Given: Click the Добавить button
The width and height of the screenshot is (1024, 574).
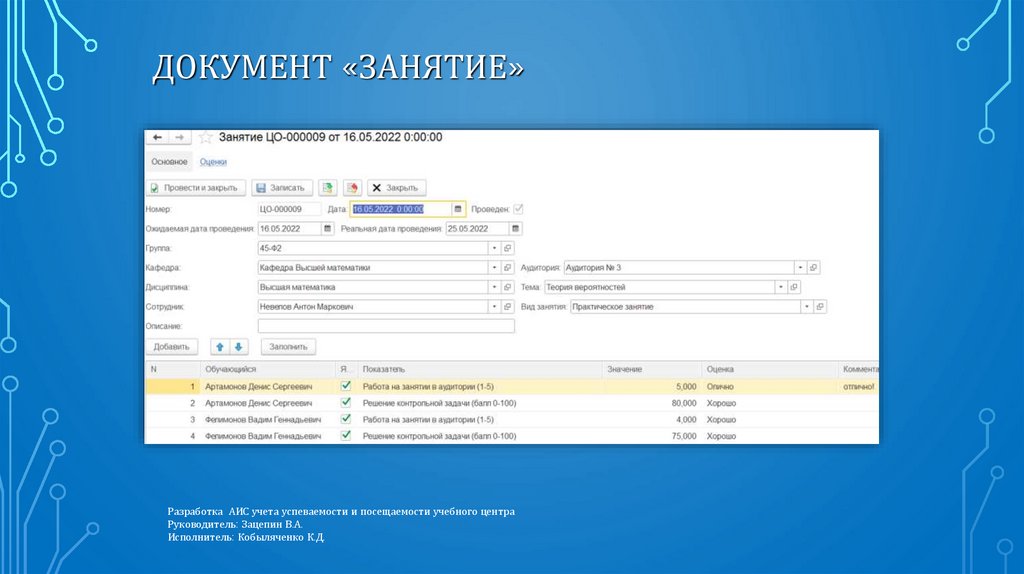Looking at the screenshot, I should 171,347.
